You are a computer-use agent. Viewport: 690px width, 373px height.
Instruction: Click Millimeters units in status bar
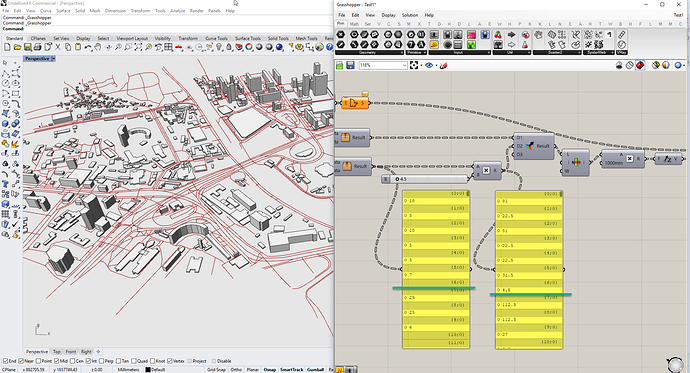pos(128,369)
